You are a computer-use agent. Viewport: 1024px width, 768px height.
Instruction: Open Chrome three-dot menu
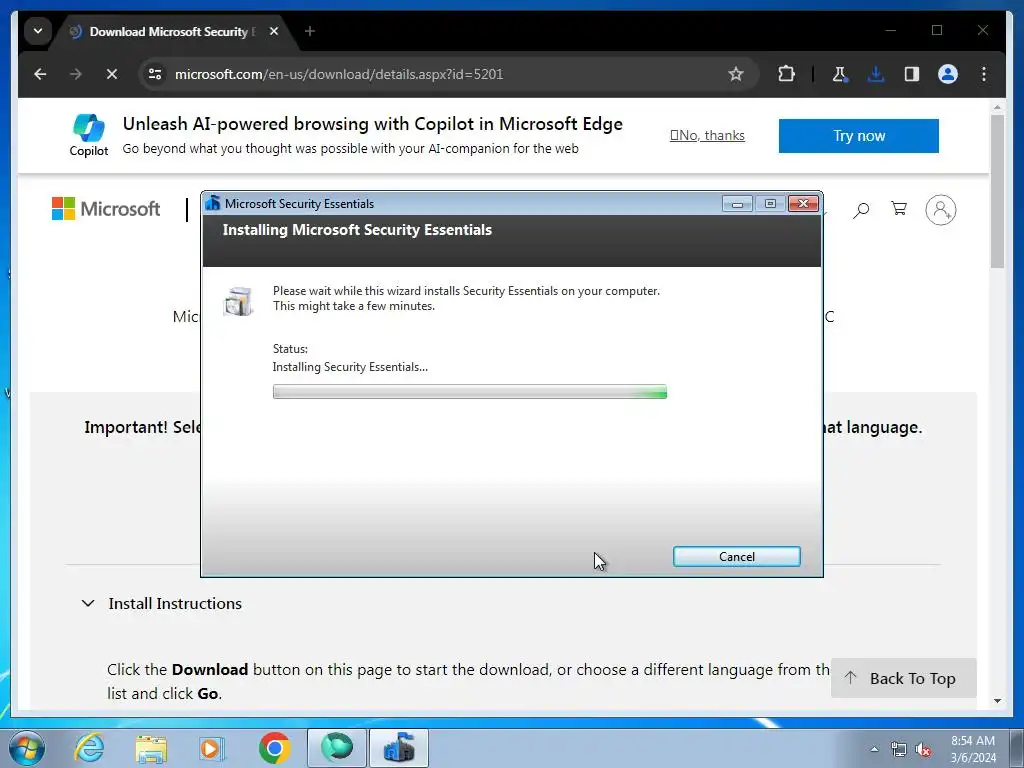coord(984,74)
